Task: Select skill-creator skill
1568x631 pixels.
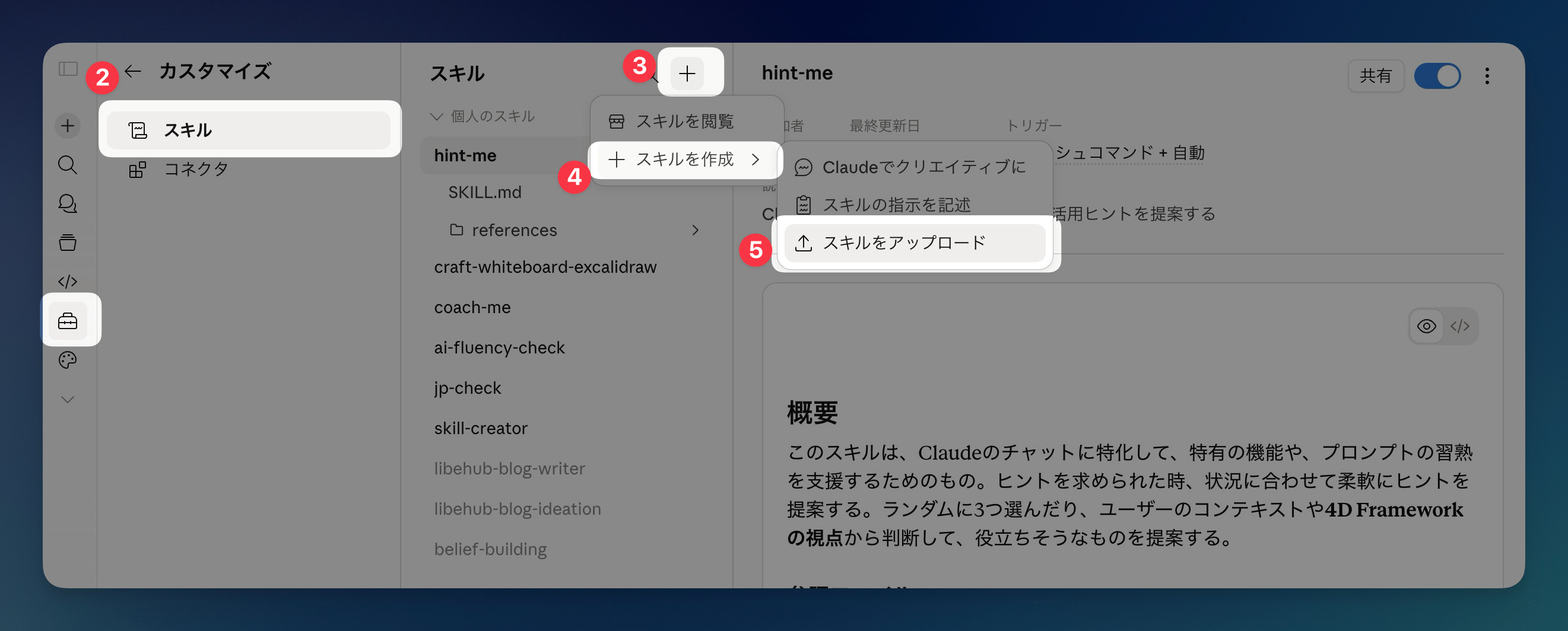Action: pos(480,428)
